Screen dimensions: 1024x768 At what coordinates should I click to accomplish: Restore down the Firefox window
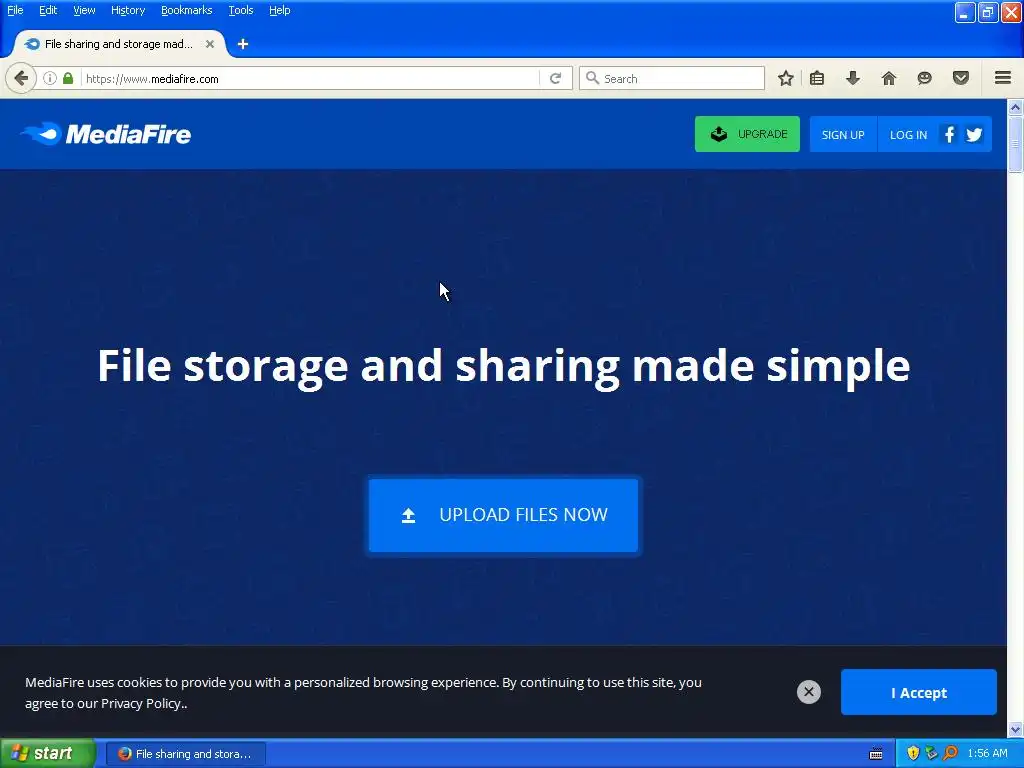click(x=988, y=12)
